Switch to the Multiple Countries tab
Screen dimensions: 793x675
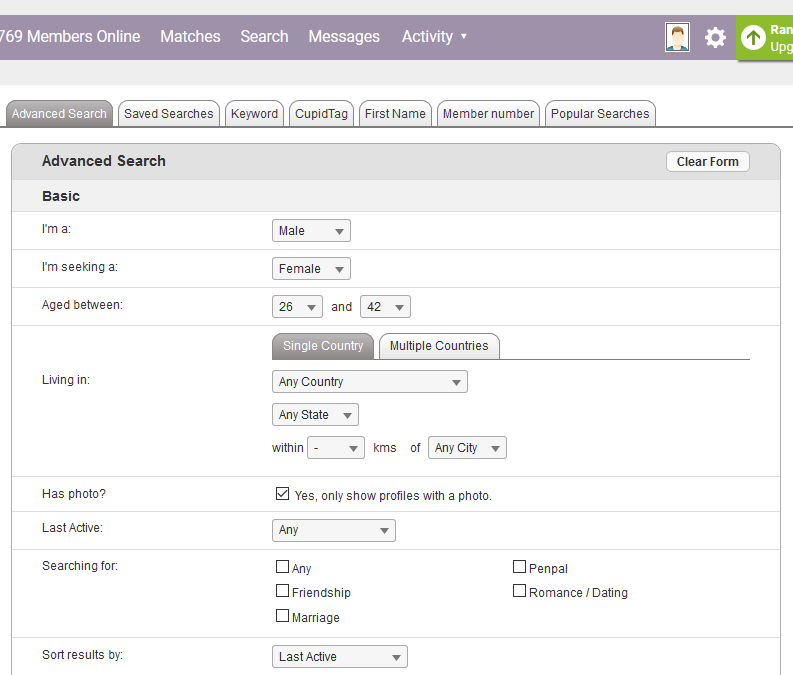click(x=439, y=346)
